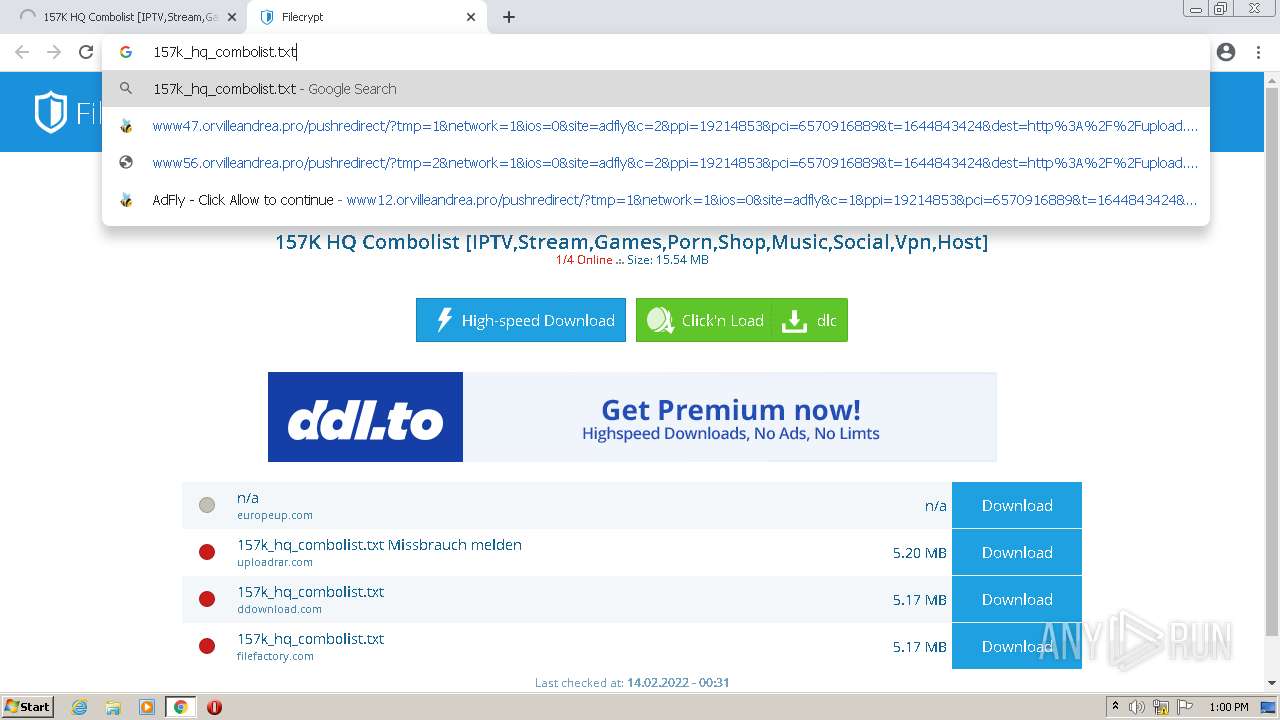Viewport: 1280px width, 720px height.
Task: Open the volume speaker tray icon
Action: [1138, 707]
